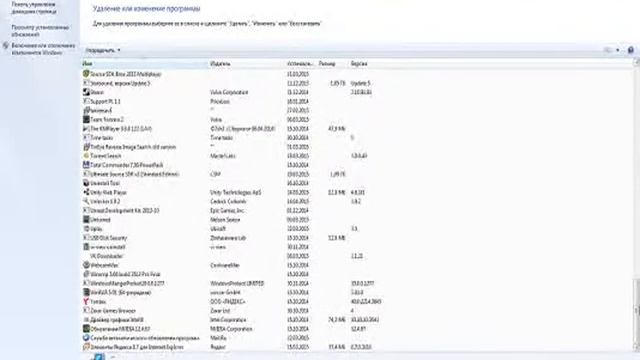Click the NVIDIA Corporation publisher cell

point(231,329)
